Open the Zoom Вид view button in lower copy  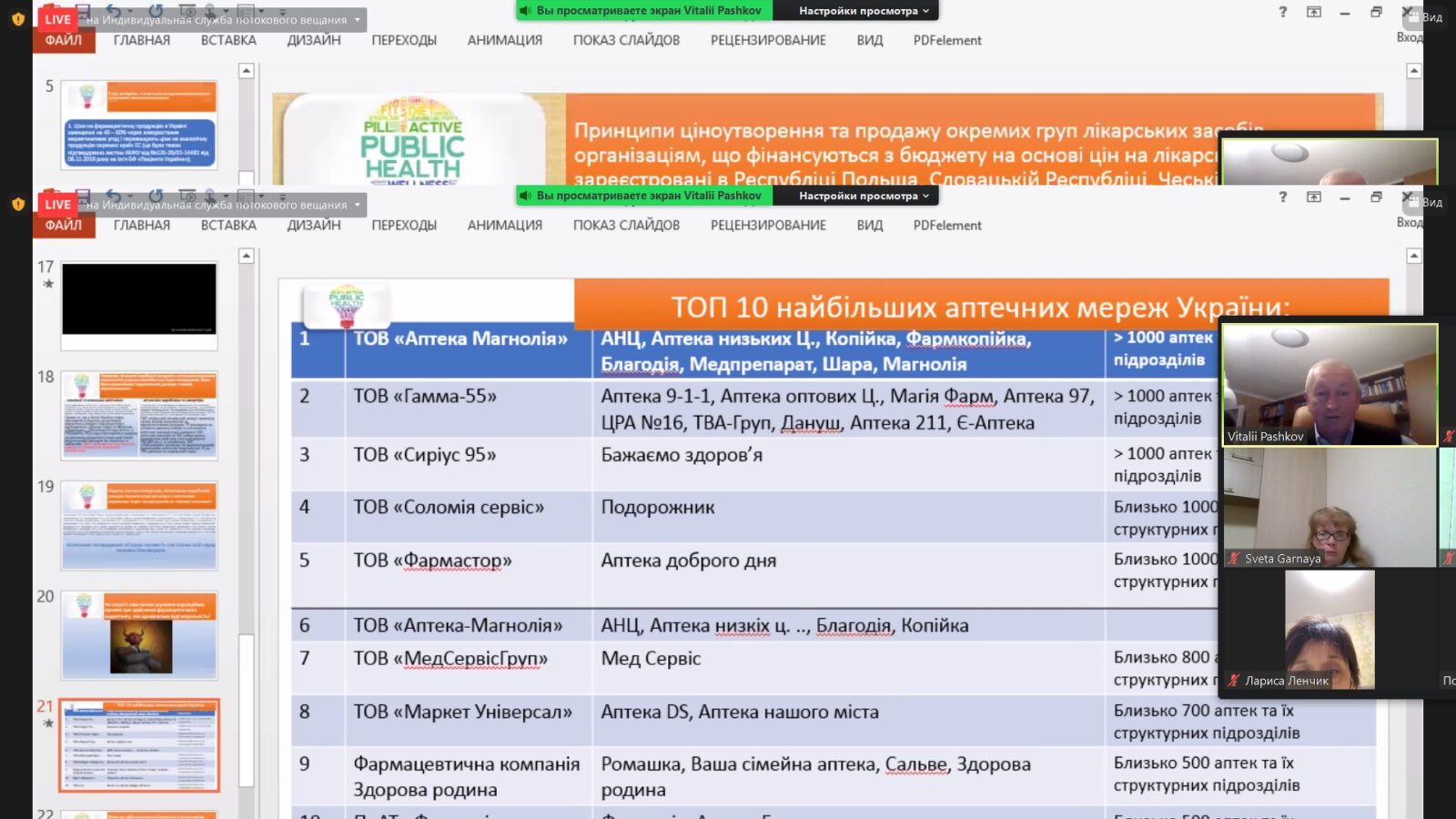coord(1426,202)
